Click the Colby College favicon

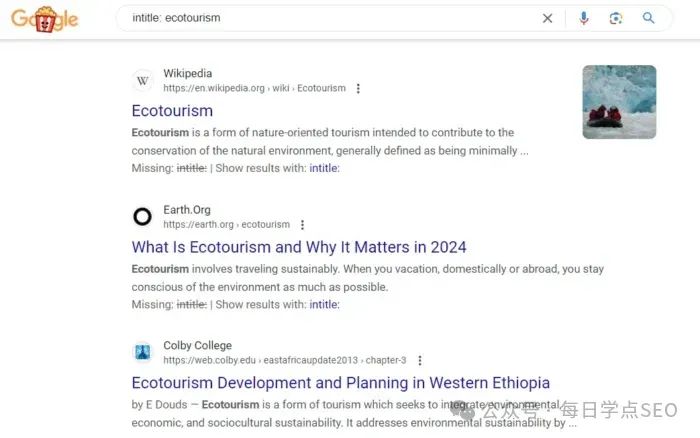point(143,352)
